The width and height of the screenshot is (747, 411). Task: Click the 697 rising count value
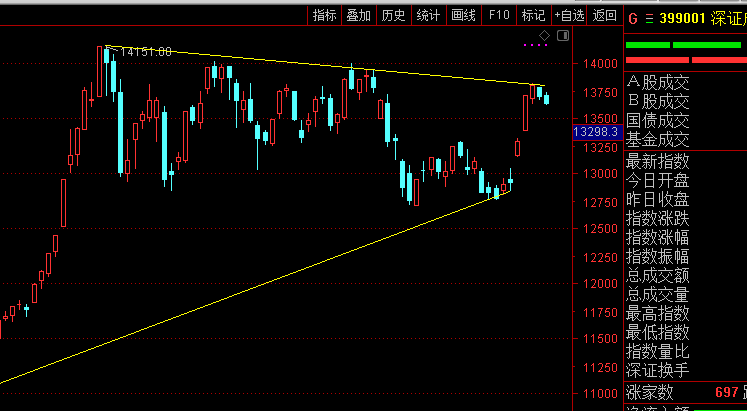point(727,392)
